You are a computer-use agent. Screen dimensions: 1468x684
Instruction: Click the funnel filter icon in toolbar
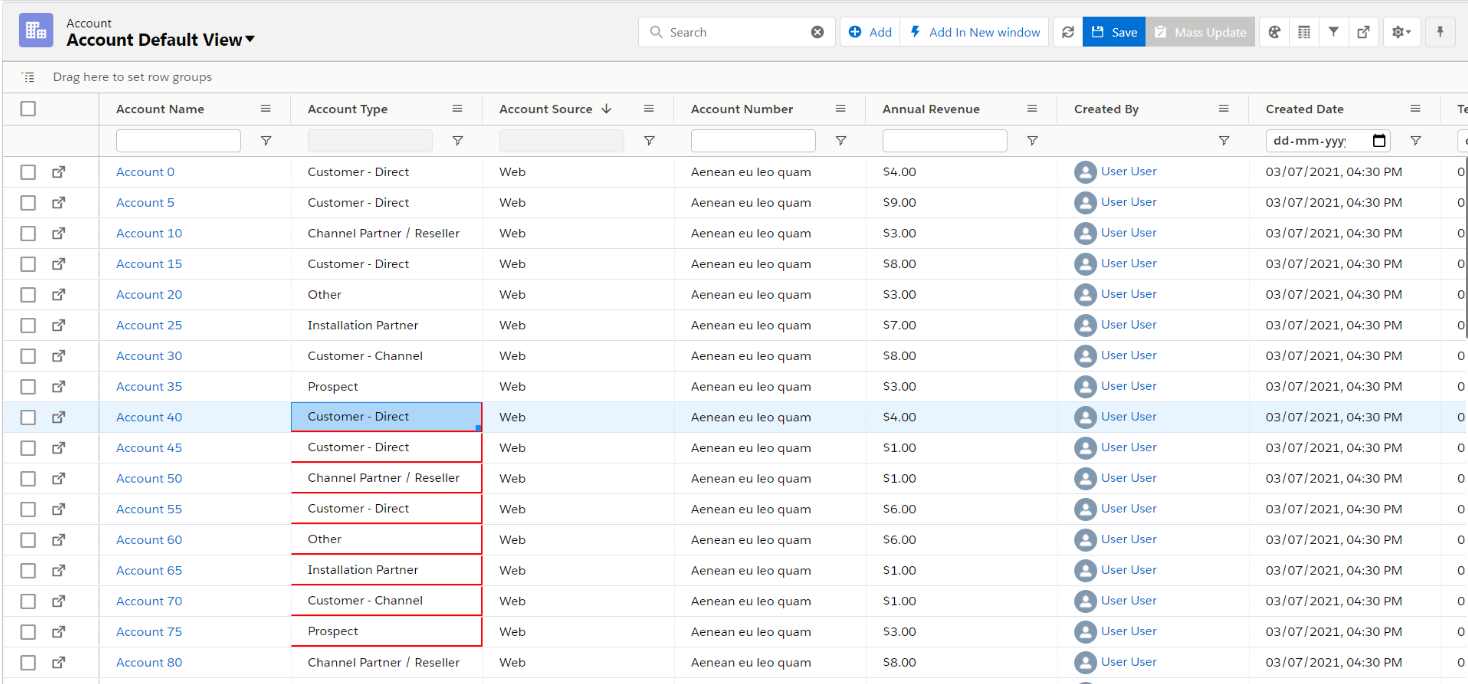tap(1333, 32)
